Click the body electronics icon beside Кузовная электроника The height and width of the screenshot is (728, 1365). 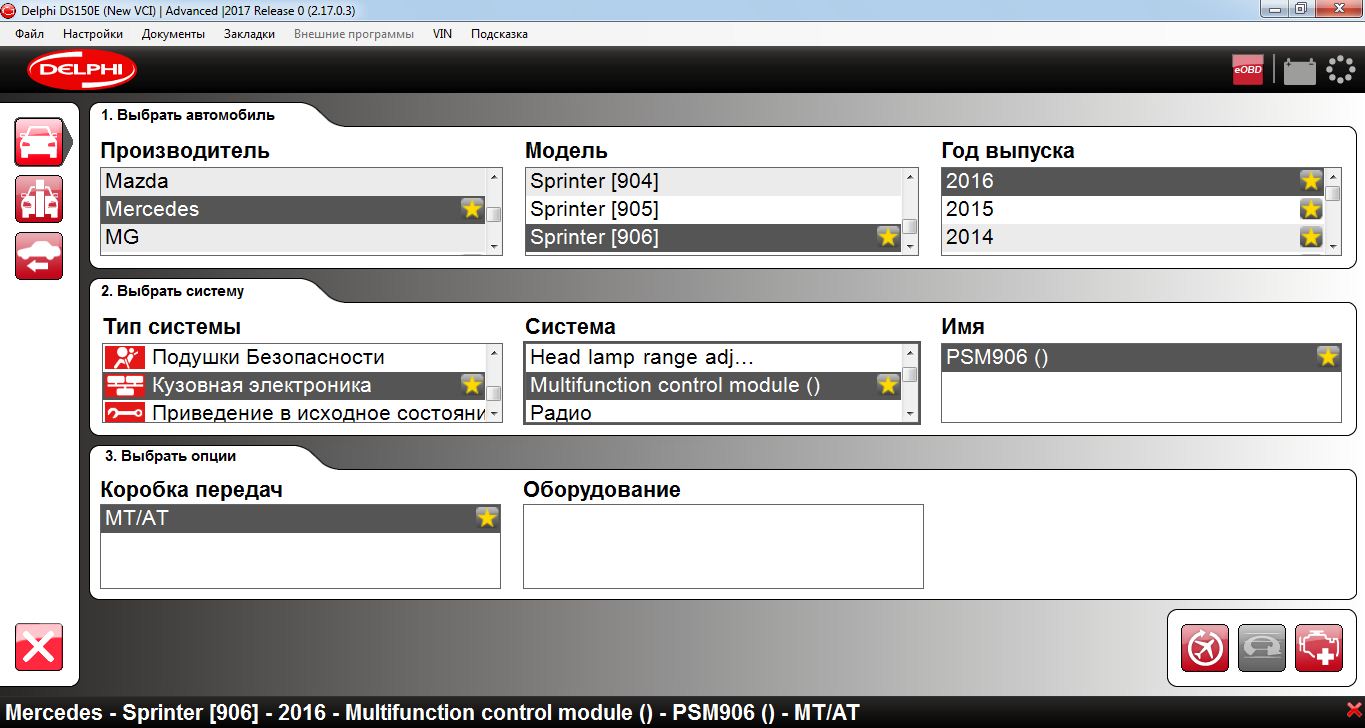[124, 385]
